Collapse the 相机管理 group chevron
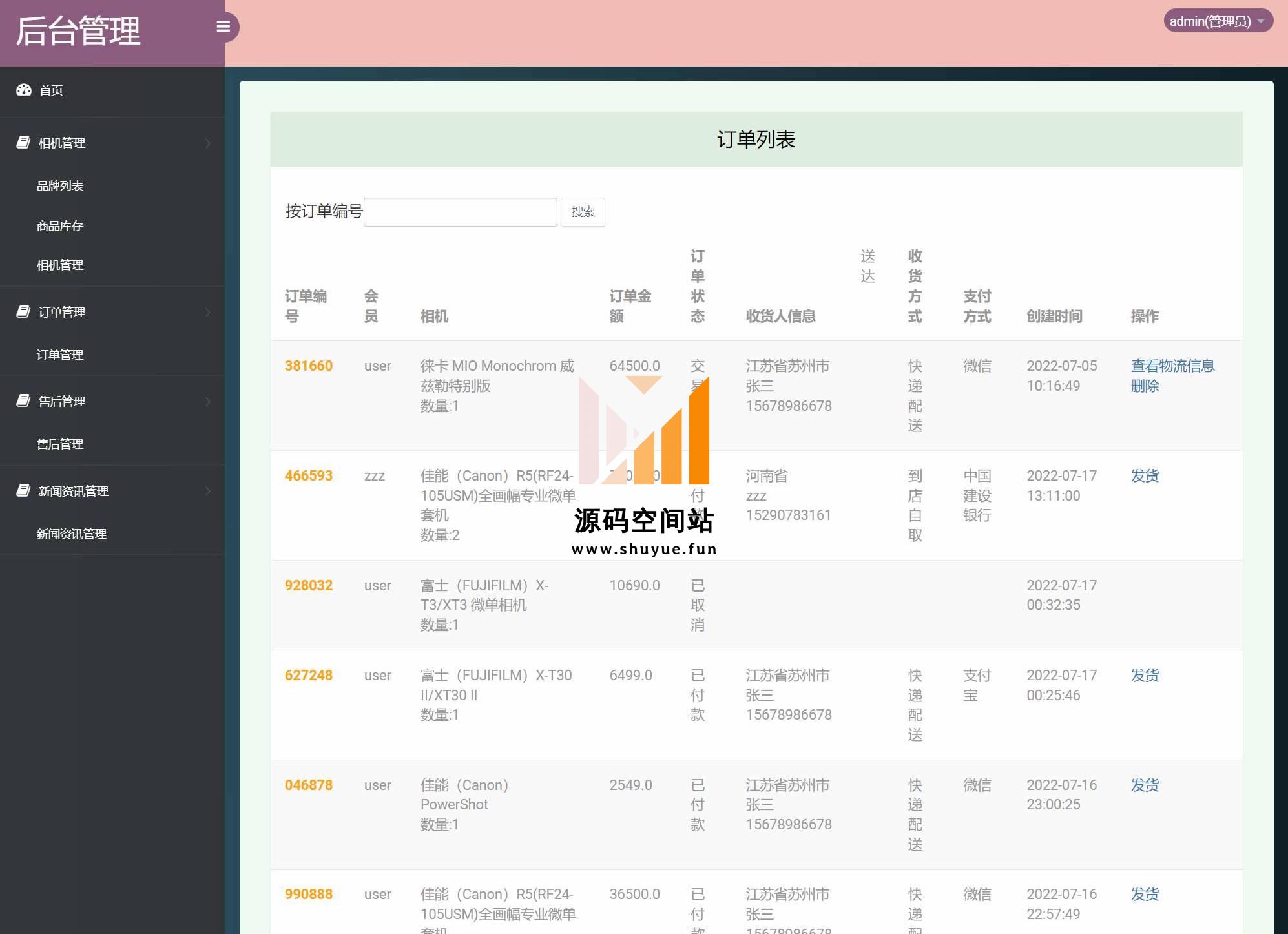1288x934 pixels. point(208,143)
